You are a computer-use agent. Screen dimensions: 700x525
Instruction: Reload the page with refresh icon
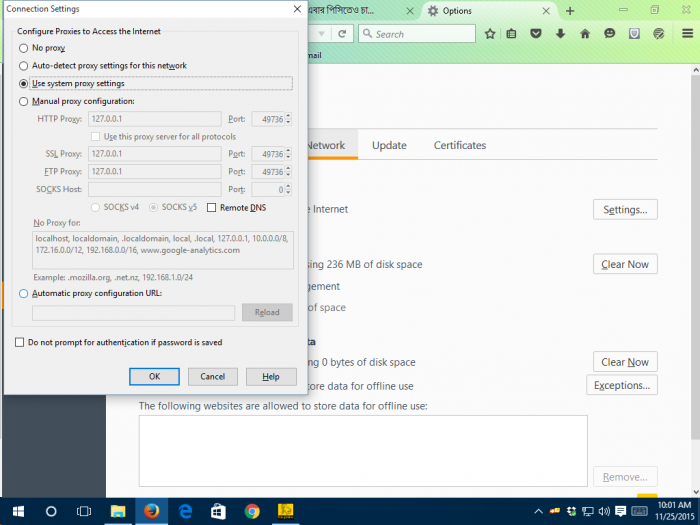342,34
